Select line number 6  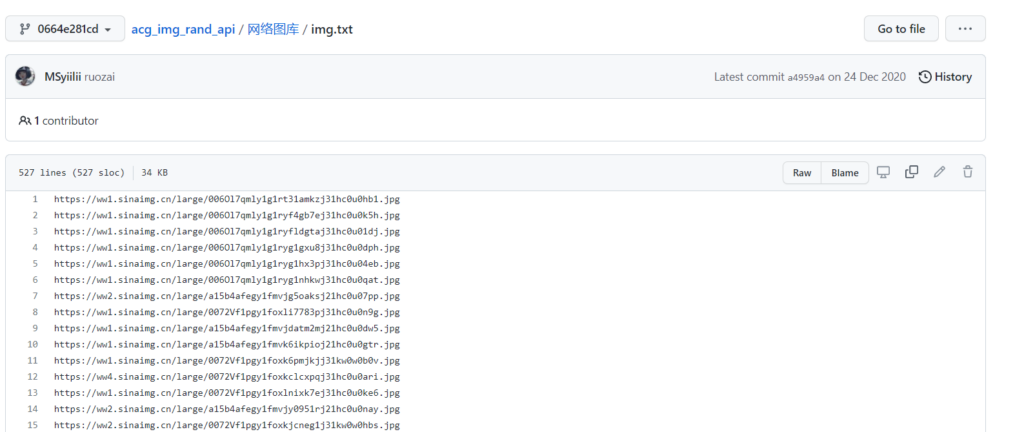35,280
